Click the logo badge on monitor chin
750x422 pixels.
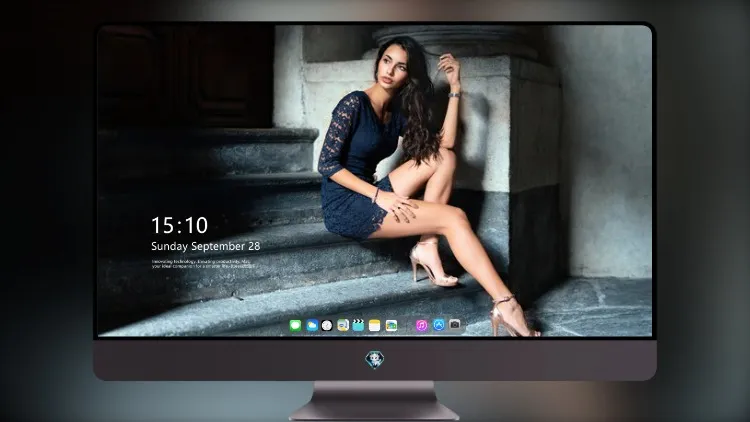click(375, 360)
